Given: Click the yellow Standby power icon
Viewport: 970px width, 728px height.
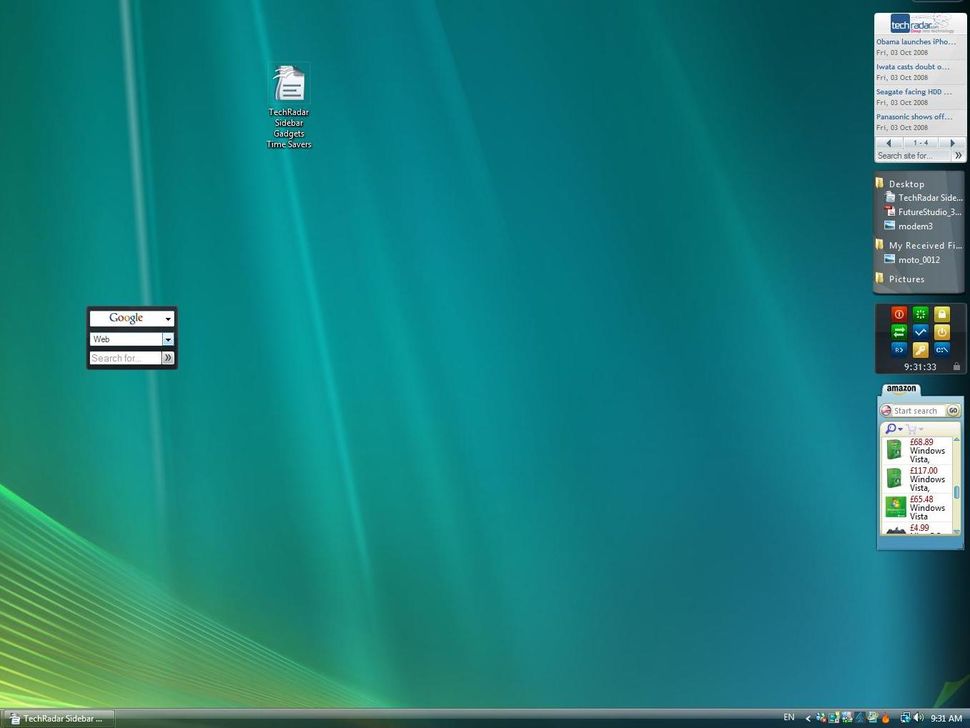Looking at the screenshot, I should pos(941,331).
